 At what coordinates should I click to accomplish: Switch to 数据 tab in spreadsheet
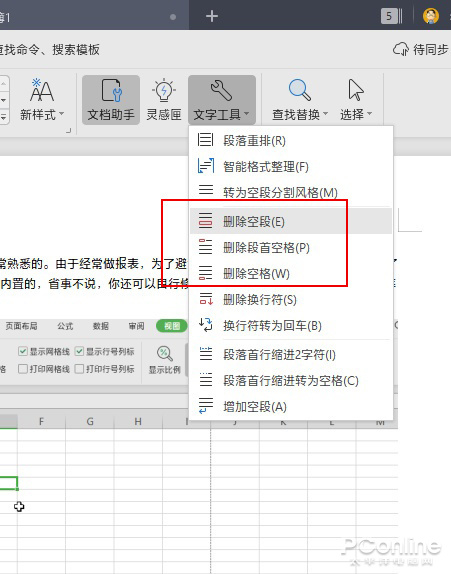101,326
